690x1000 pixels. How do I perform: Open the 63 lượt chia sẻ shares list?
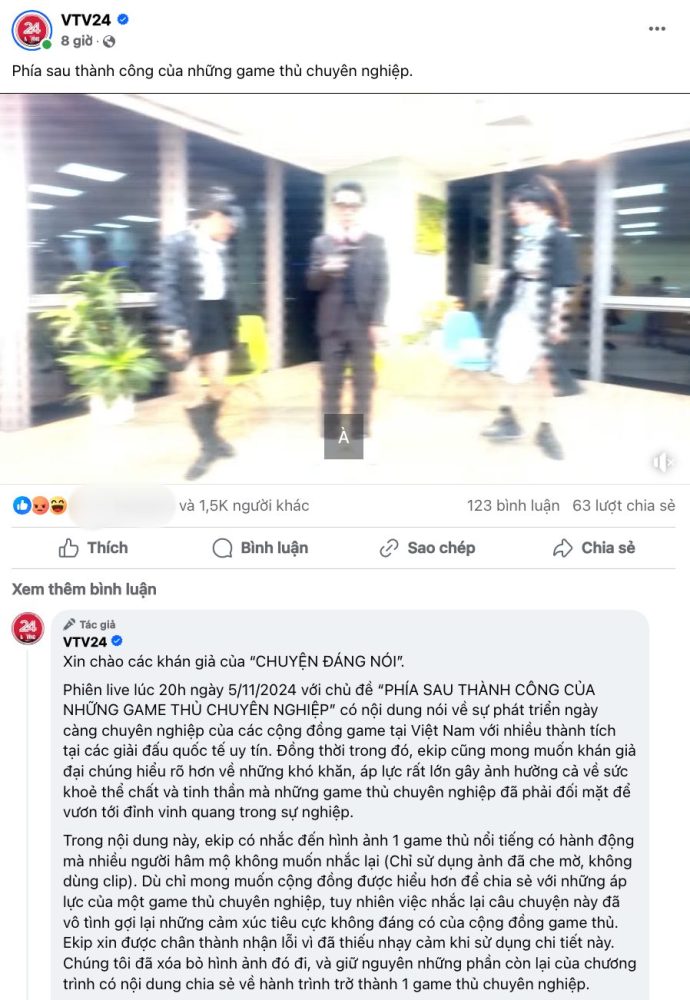point(624,506)
